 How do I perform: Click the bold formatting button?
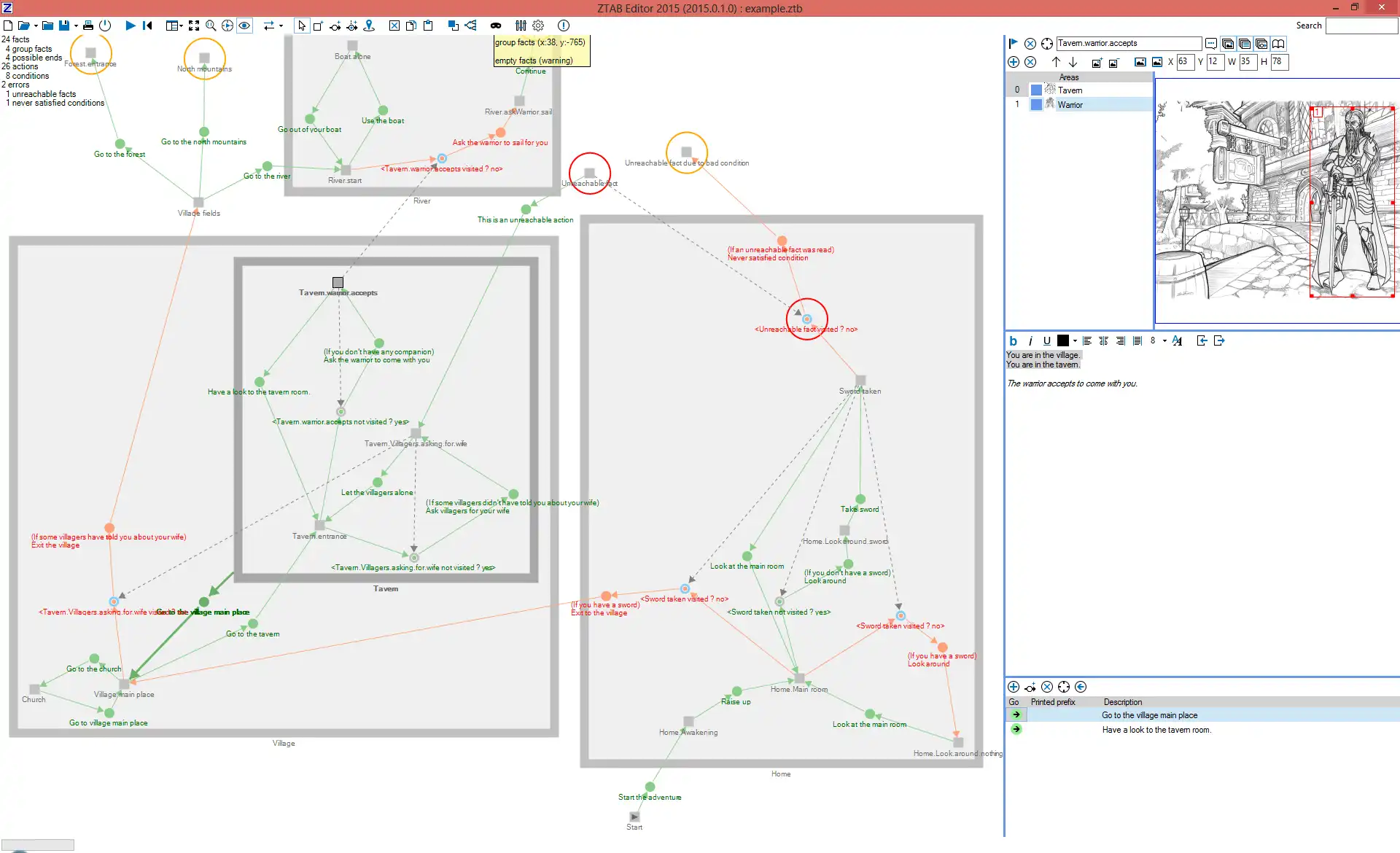tap(1013, 341)
